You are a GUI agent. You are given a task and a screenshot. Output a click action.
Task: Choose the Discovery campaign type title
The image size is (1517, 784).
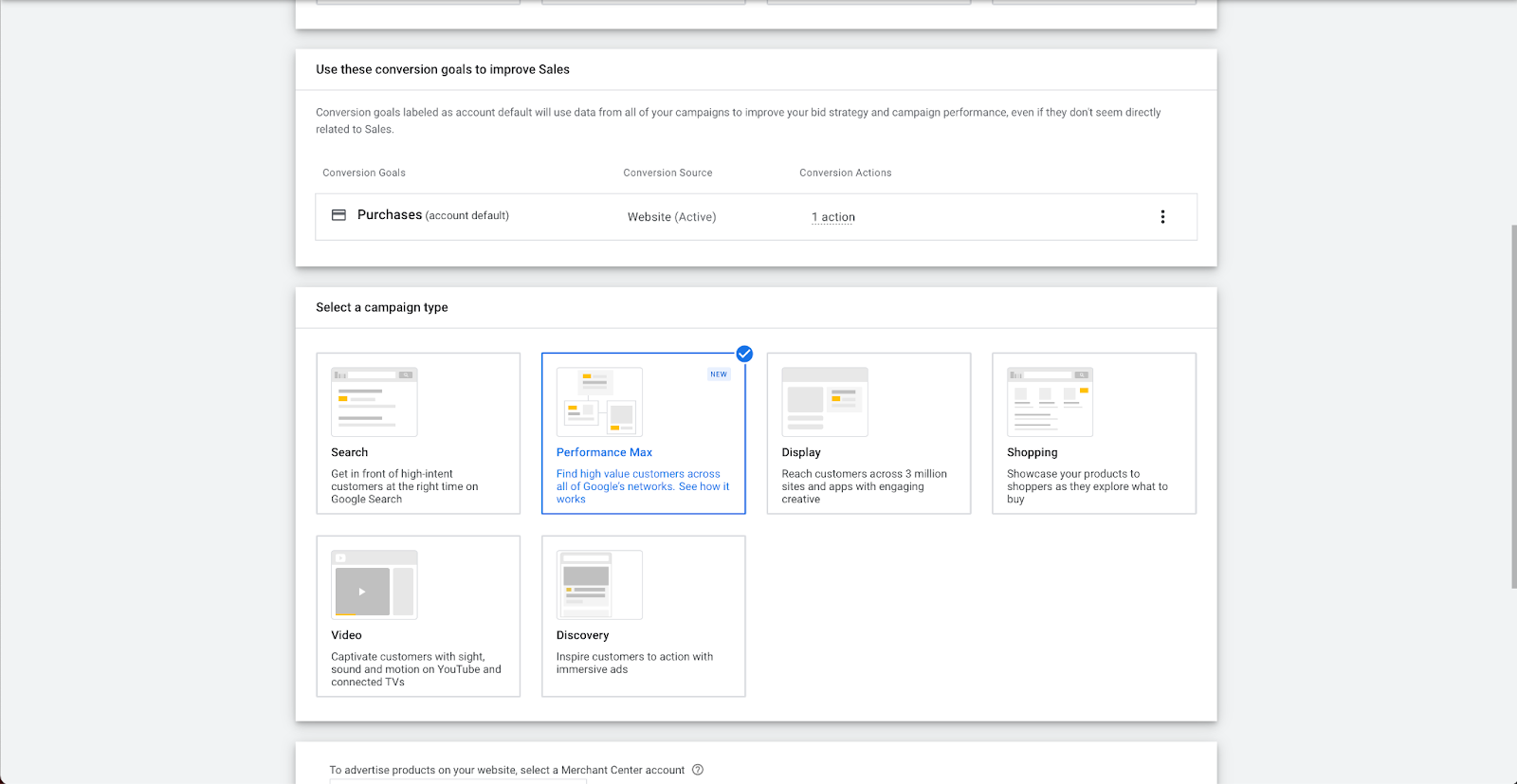[582, 635]
